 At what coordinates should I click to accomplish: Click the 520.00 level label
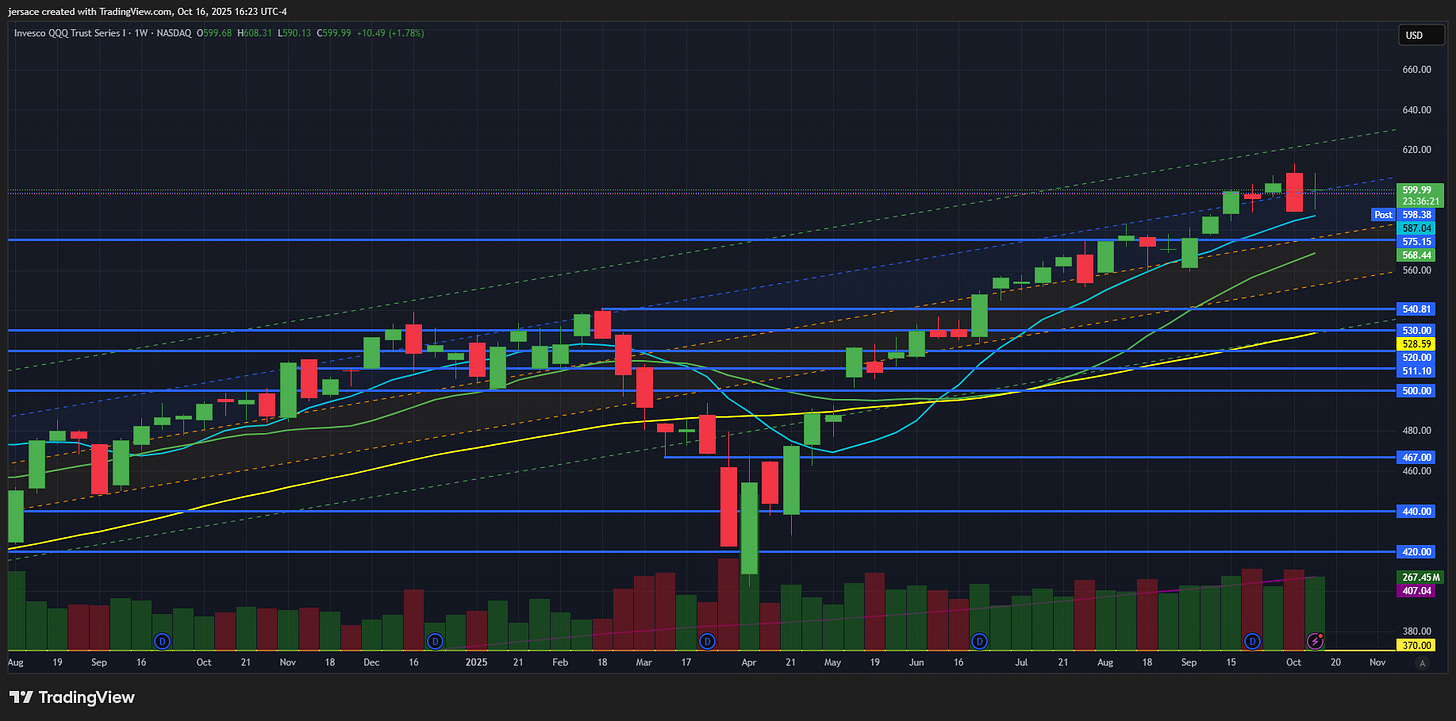click(1417, 357)
